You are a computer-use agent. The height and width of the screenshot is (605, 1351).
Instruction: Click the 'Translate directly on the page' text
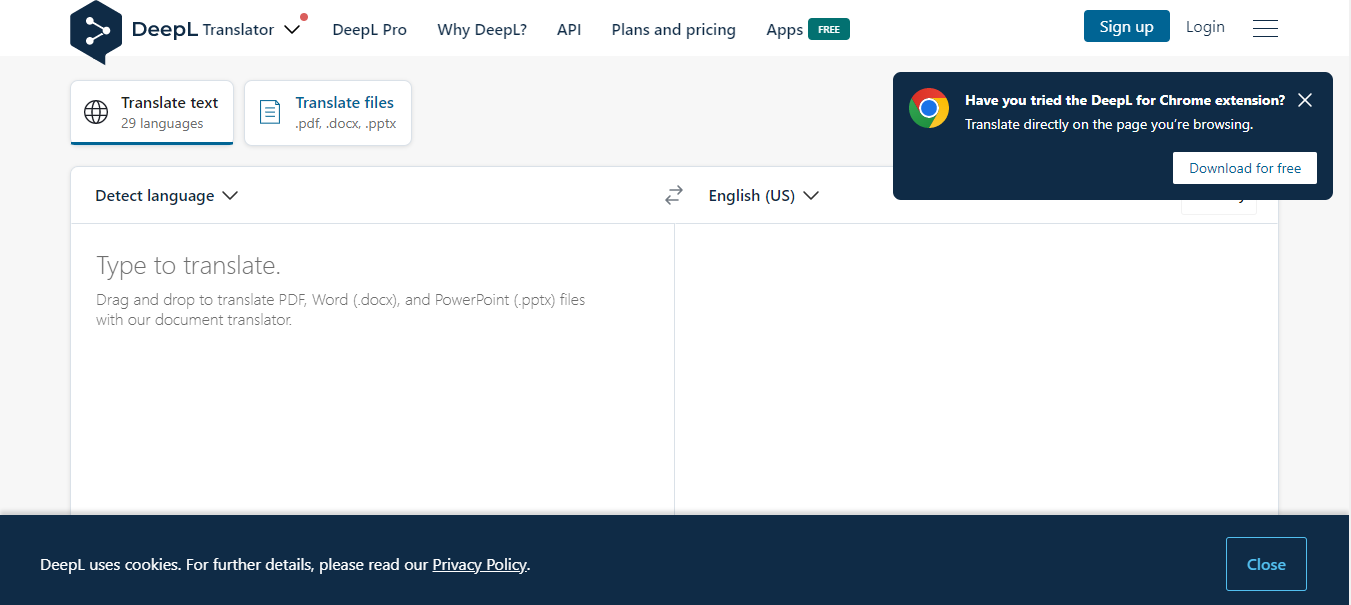[x=1109, y=125]
